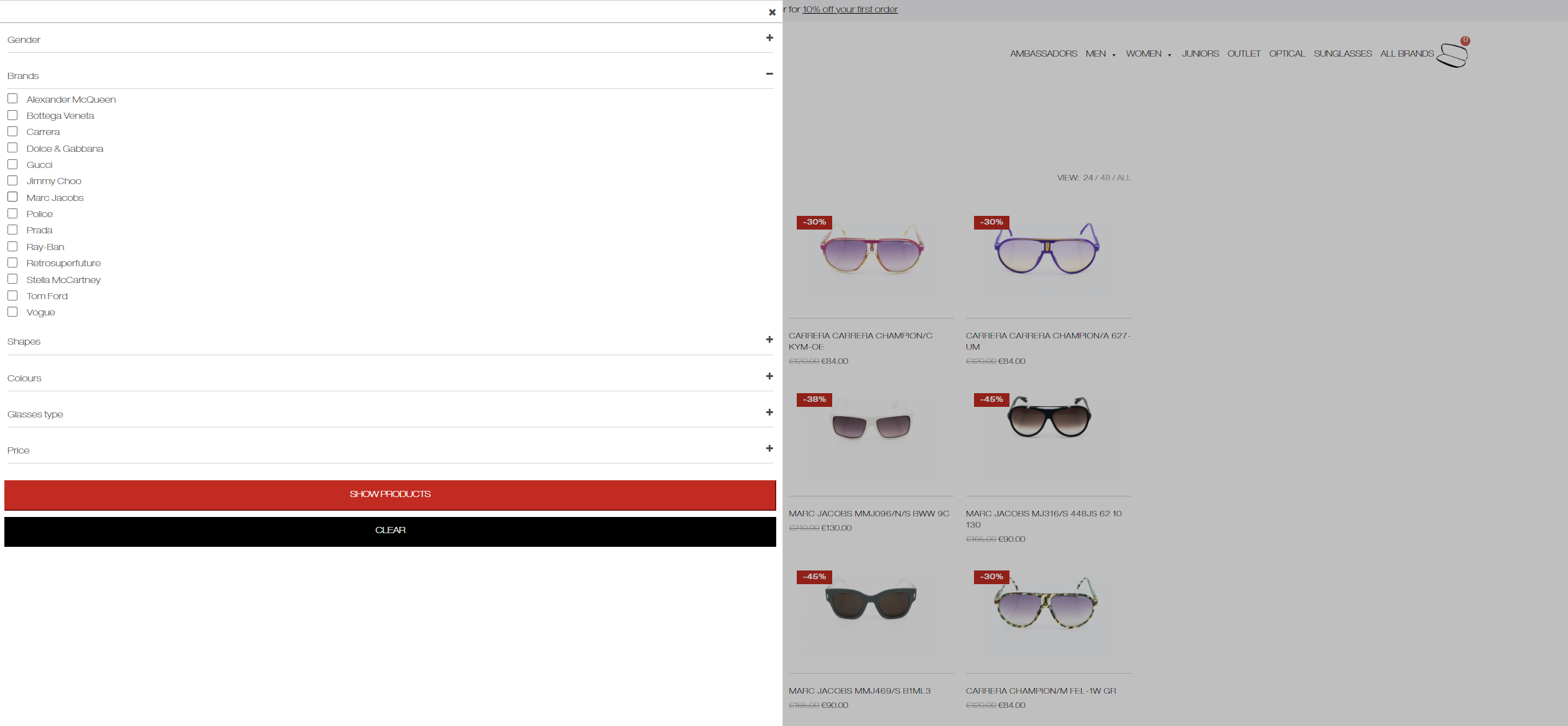Go to the SUNGLASSES menu item
The width and height of the screenshot is (1568, 726).
pyautogui.click(x=1342, y=54)
